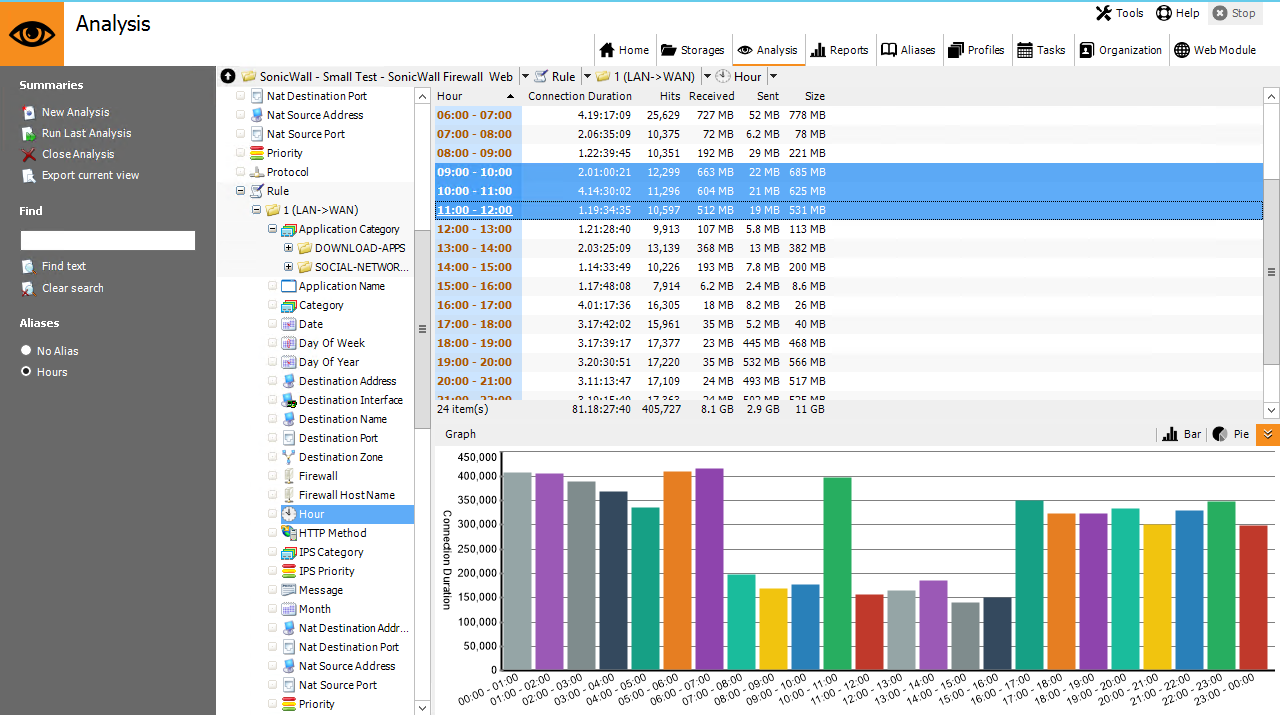Click the Close Analysis red X icon

point(28,154)
